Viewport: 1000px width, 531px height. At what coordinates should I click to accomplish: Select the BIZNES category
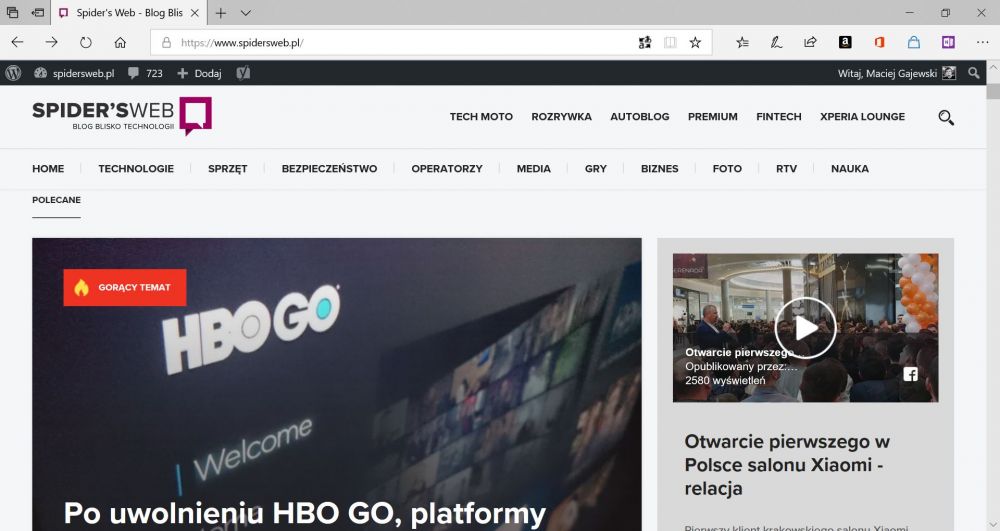pos(659,168)
